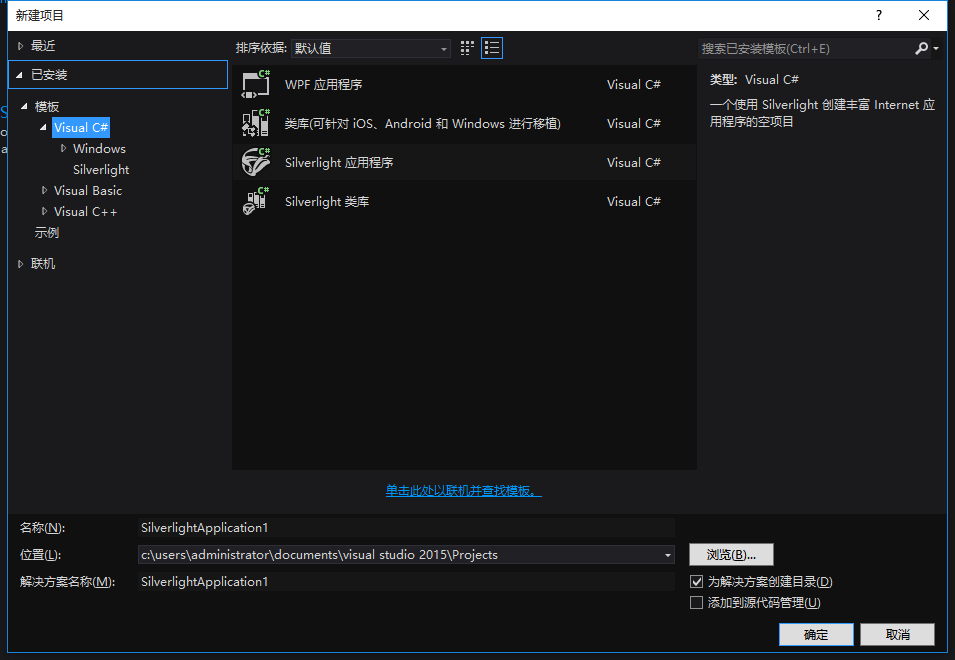Viewport: 955px width, 660px height.
Task: Select Visual Basic tree item
Action: [88, 191]
